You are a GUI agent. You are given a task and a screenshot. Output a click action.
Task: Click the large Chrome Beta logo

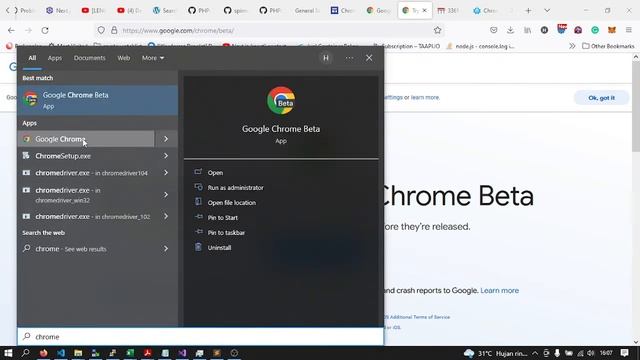click(281, 100)
